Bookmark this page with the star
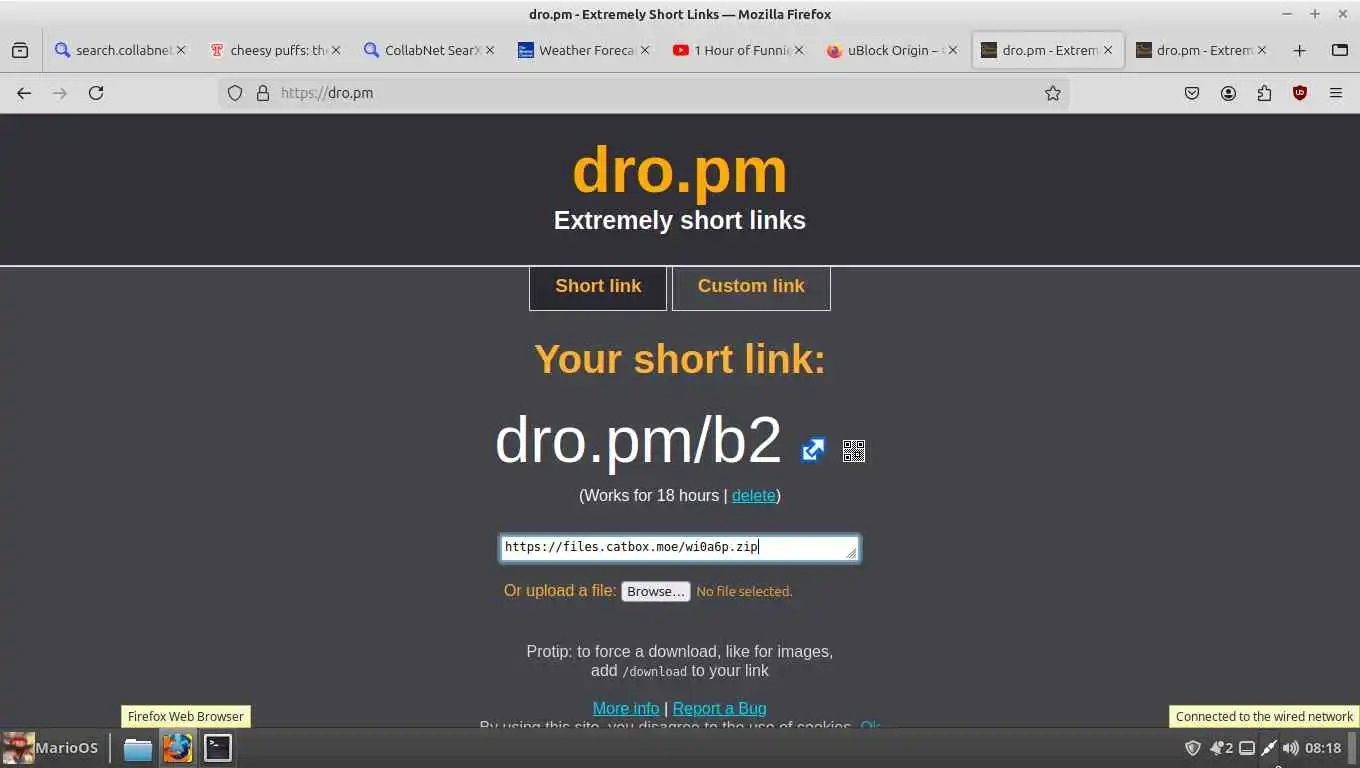The width and height of the screenshot is (1360, 768). pyautogui.click(x=1053, y=93)
